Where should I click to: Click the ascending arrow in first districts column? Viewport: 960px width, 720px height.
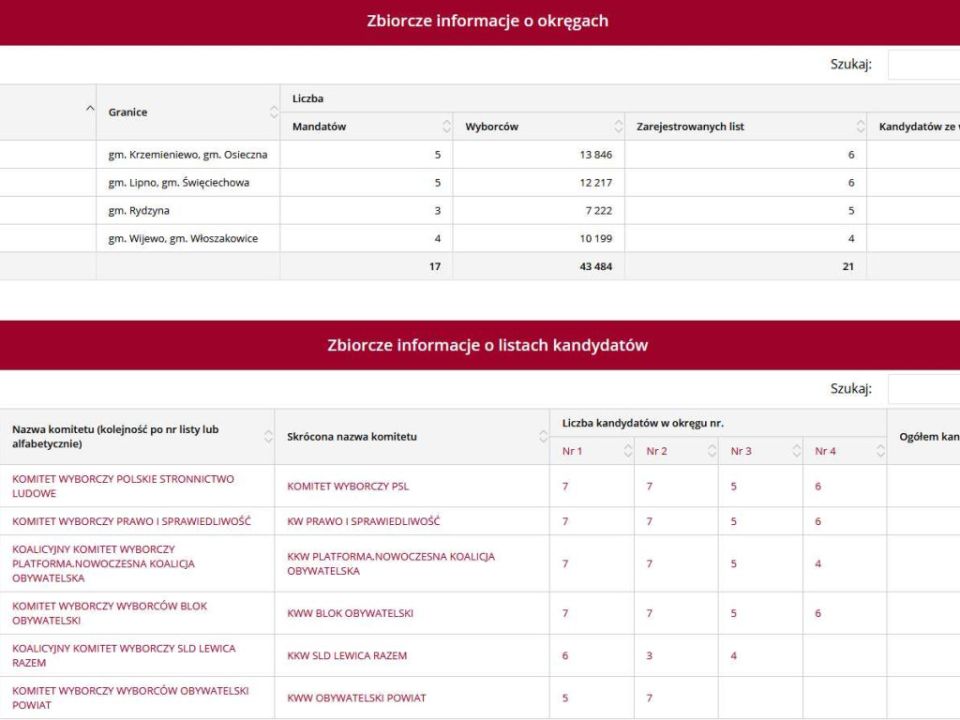tap(90, 108)
